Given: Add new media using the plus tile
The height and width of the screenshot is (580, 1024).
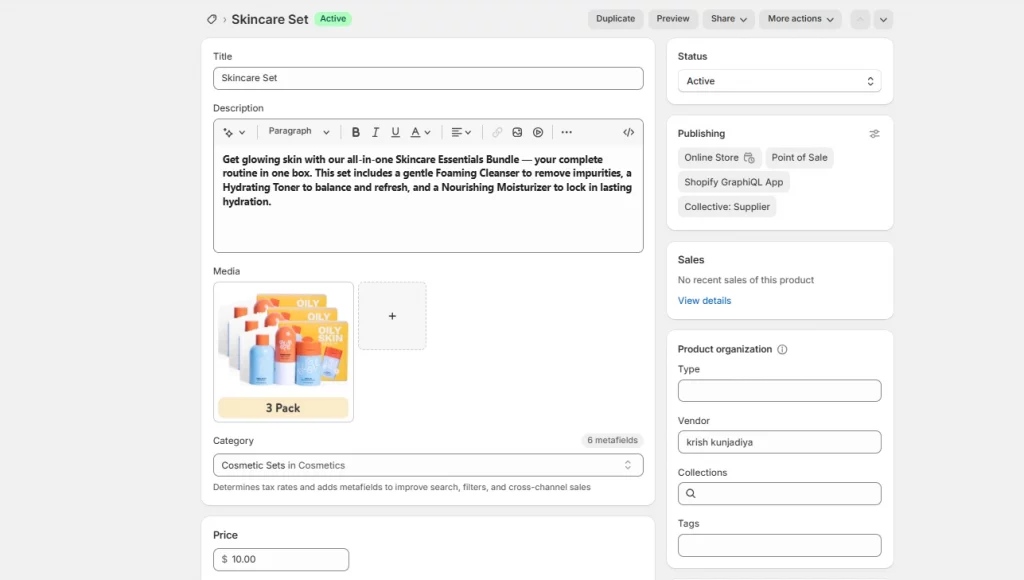Looking at the screenshot, I should (x=392, y=316).
